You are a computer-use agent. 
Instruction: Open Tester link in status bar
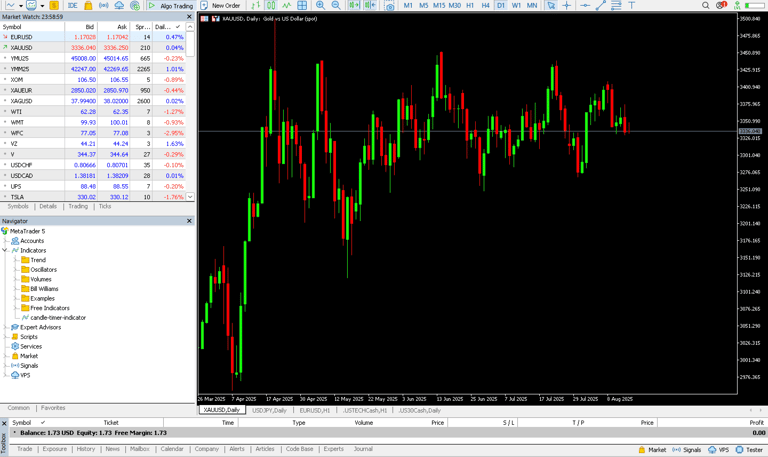pos(749,450)
